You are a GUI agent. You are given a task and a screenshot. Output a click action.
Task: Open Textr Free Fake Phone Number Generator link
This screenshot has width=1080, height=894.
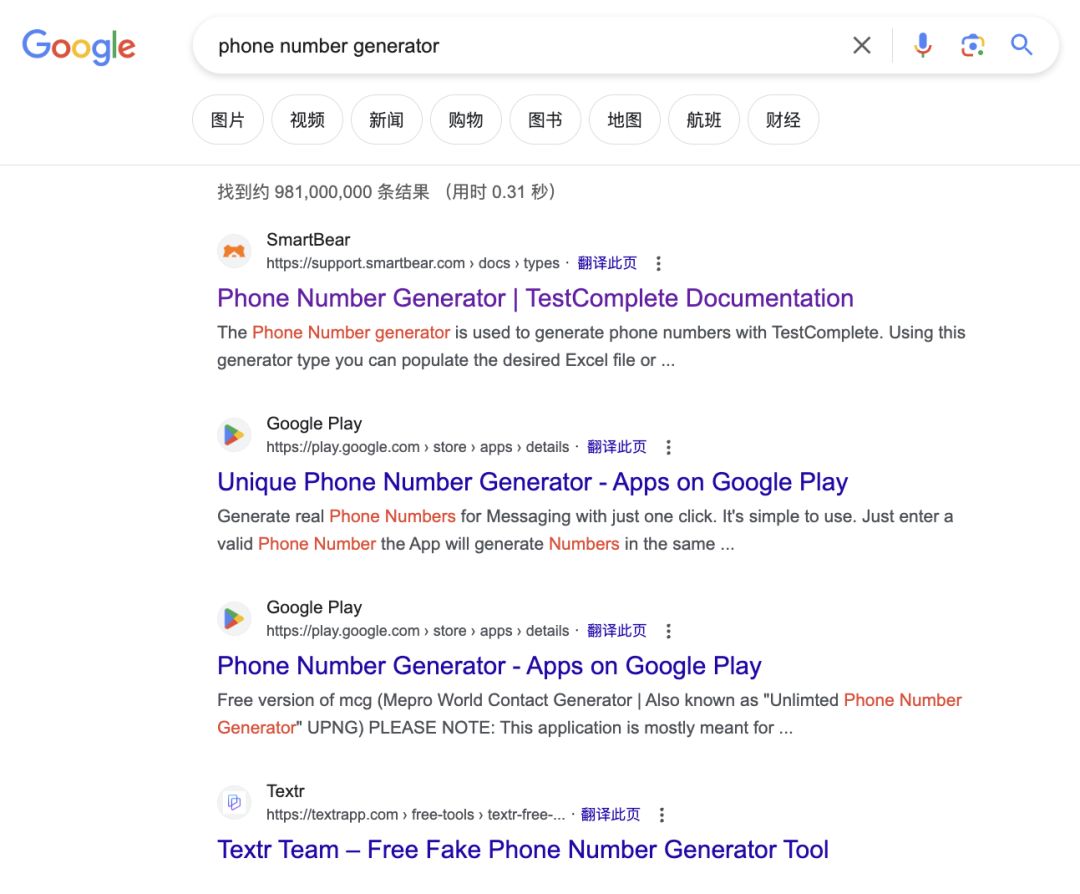[x=523, y=850]
